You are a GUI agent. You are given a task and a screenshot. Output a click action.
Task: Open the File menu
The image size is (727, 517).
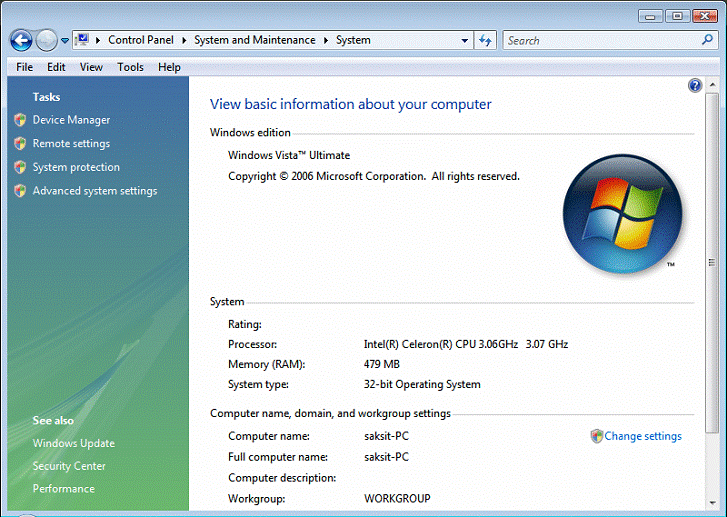[24, 67]
